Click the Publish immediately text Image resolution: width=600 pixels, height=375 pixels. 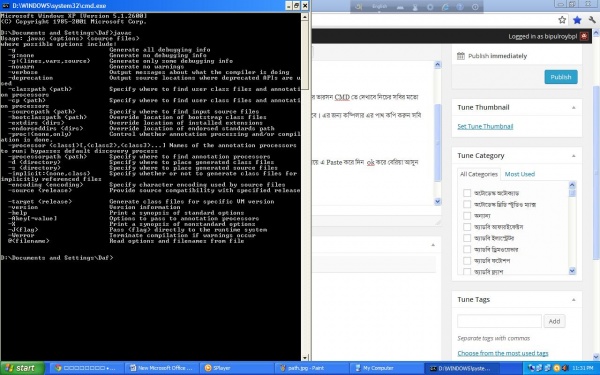click(x=497, y=56)
